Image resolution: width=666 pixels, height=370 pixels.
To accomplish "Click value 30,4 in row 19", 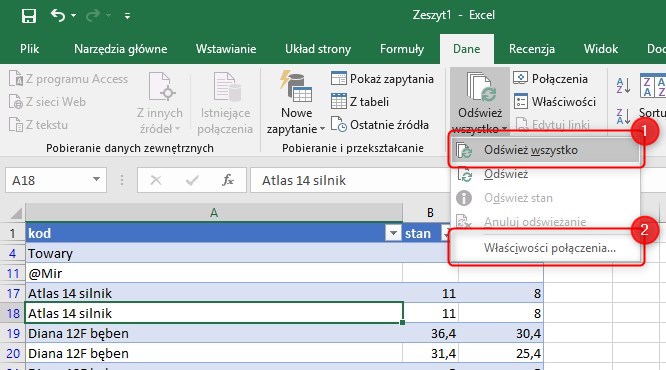I will tap(501, 333).
